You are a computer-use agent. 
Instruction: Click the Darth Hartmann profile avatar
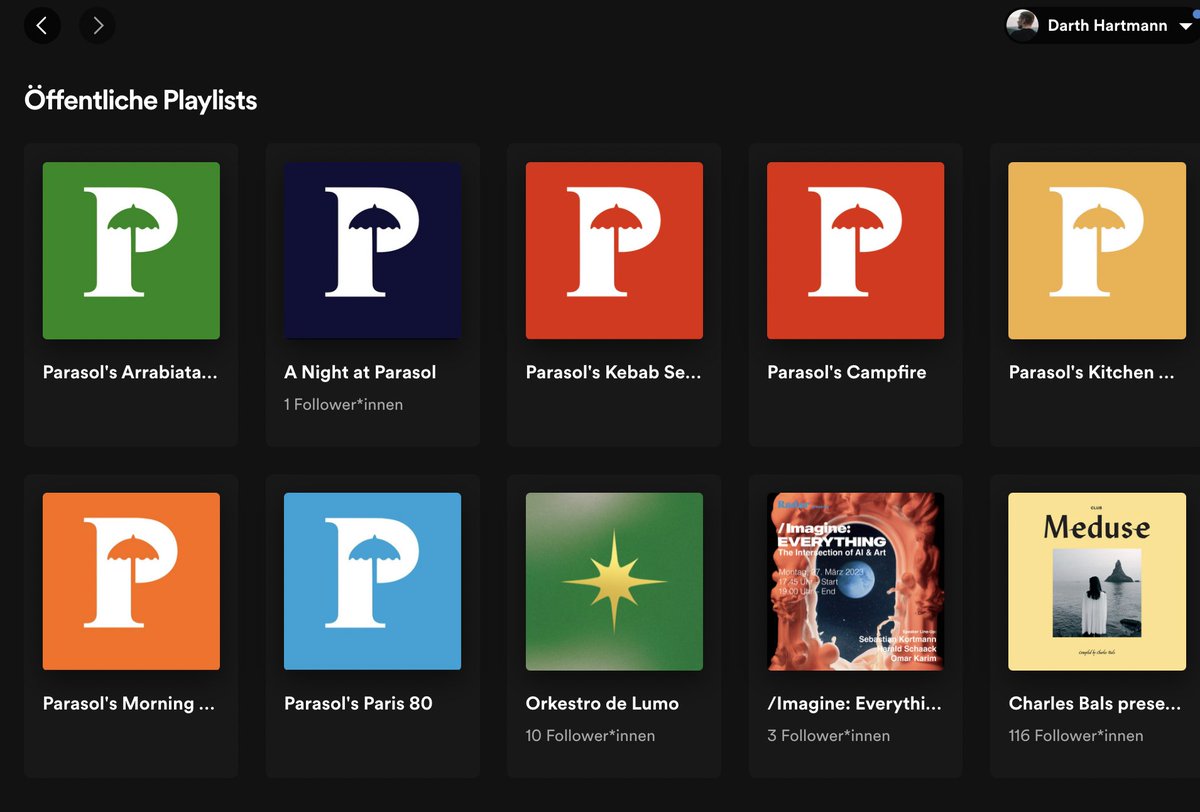pos(1022,26)
